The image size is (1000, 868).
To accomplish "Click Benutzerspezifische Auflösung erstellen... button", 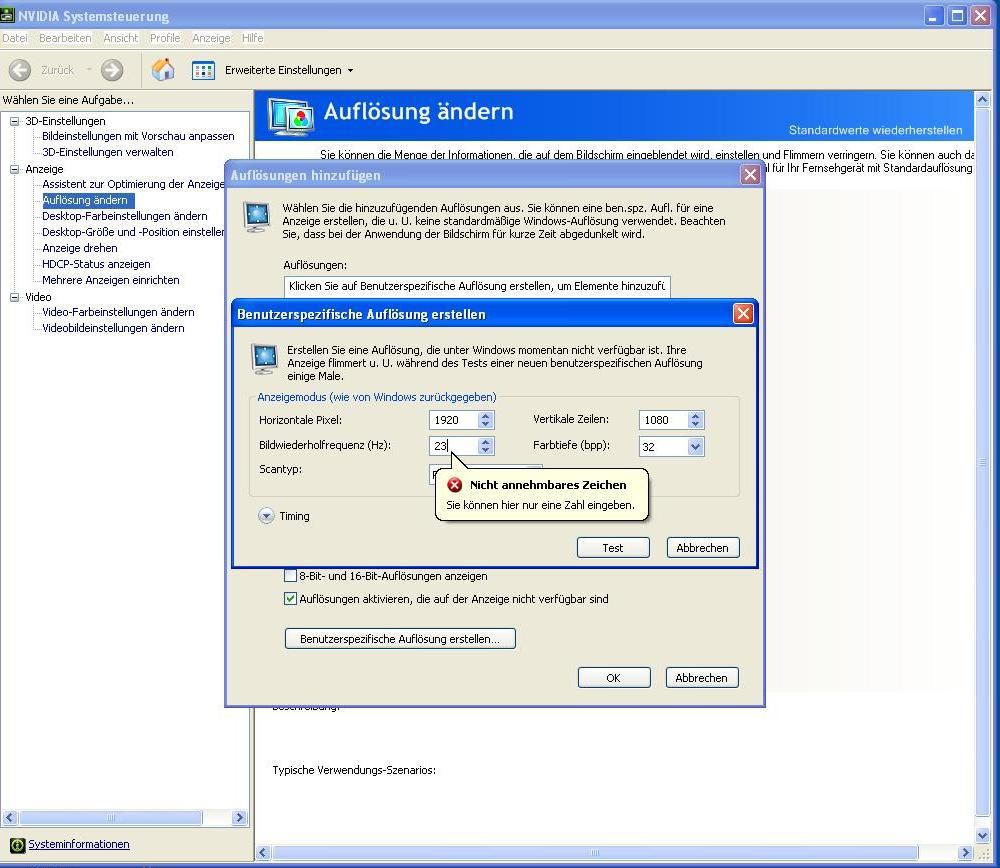I will pos(400,638).
